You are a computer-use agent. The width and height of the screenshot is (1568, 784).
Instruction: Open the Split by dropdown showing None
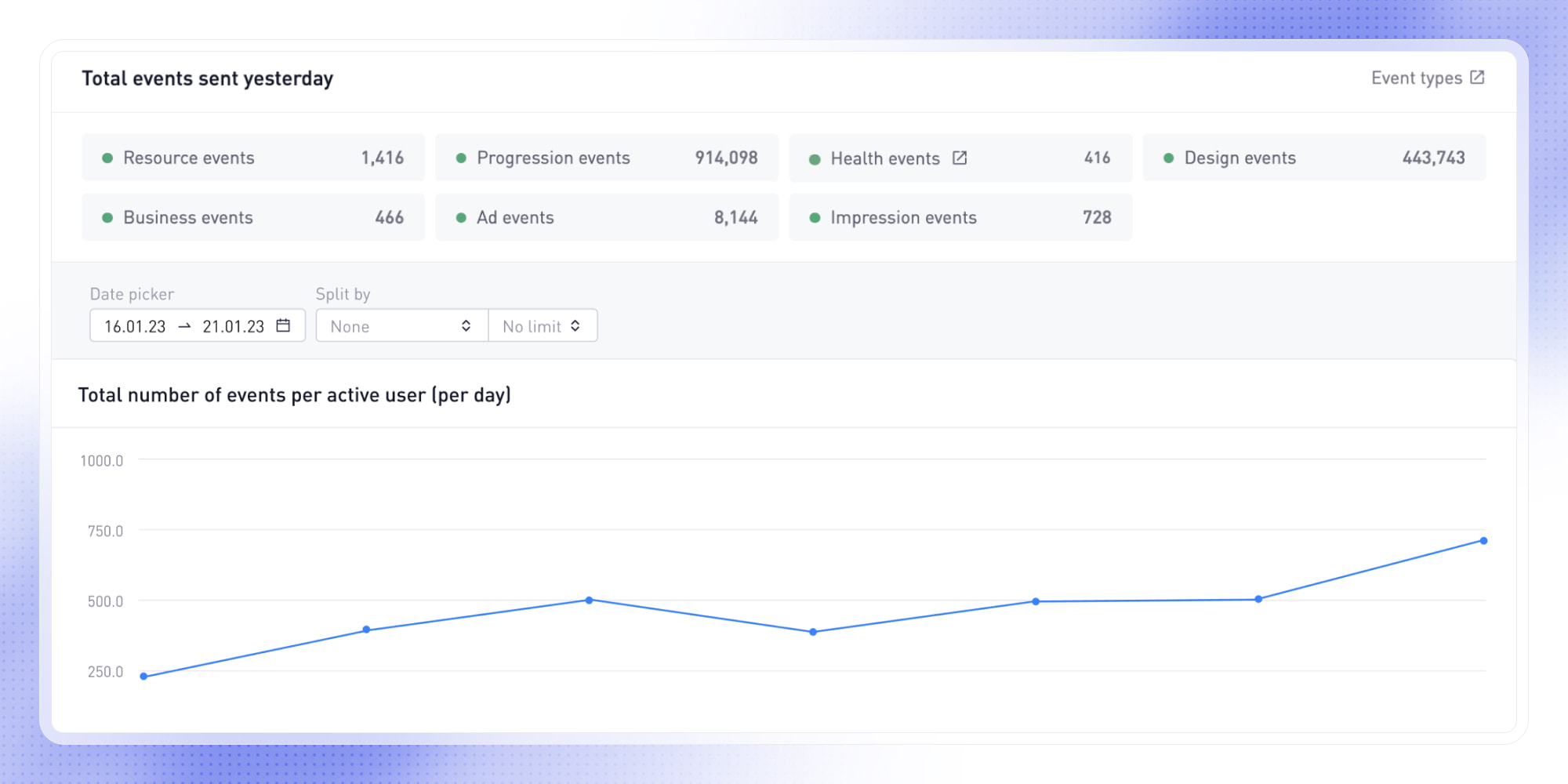[x=400, y=325]
